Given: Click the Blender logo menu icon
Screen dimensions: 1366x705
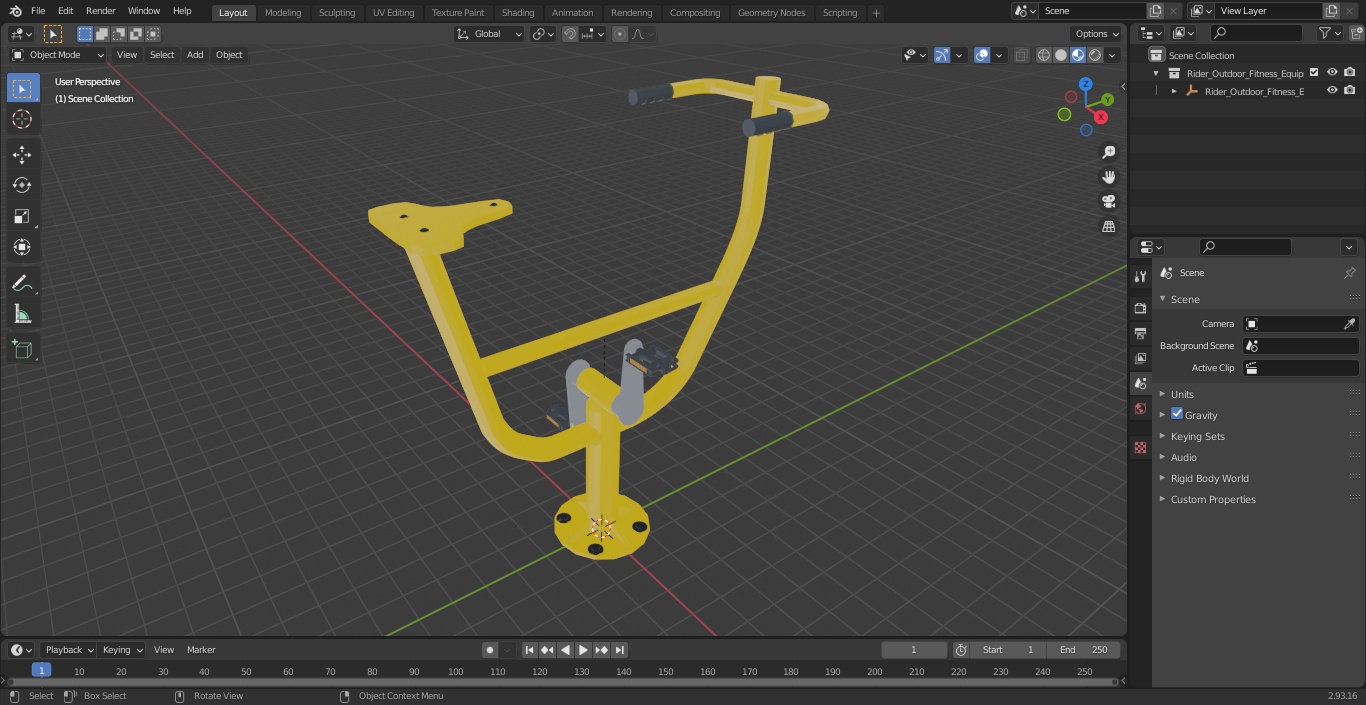Looking at the screenshot, I should point(16,11).
